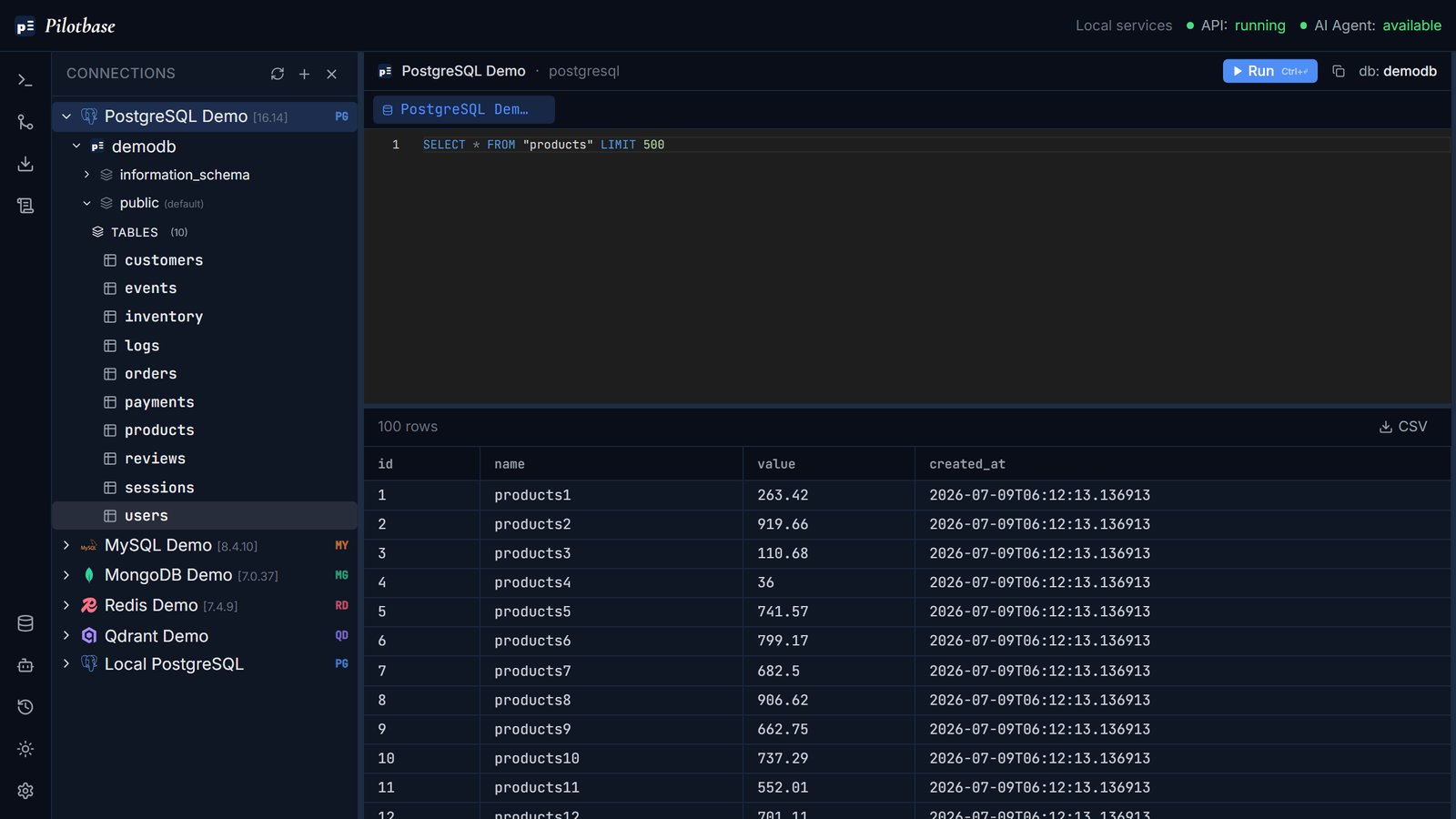
Task: Run the query
Action: coord(1269,71)
